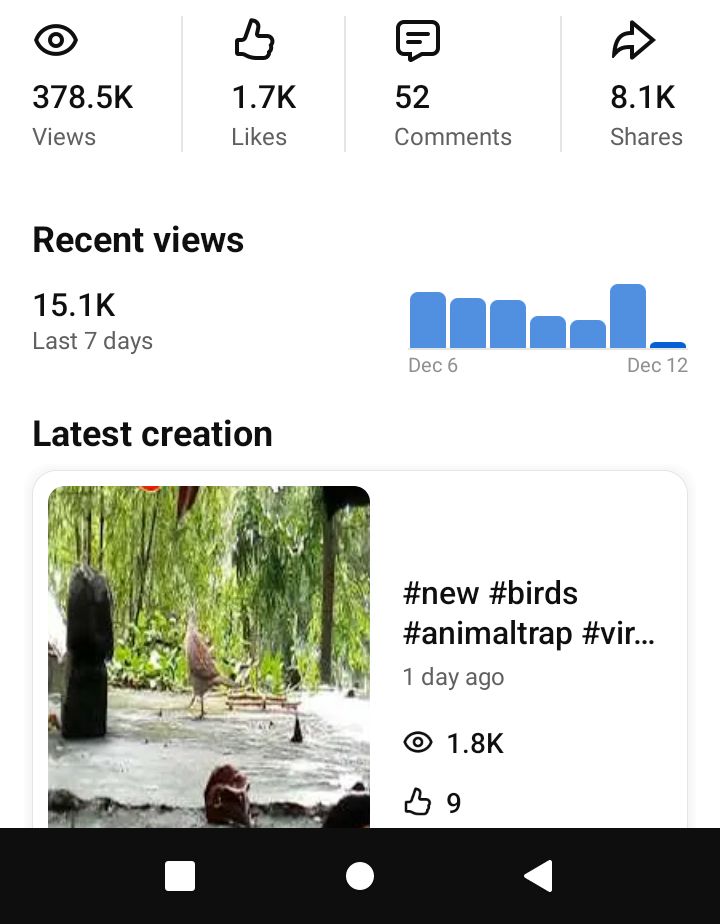Image resolution: width=720 pixels, height=924 pixels.
Task: Tap the 52 comments count
Action: coord(412,97)
